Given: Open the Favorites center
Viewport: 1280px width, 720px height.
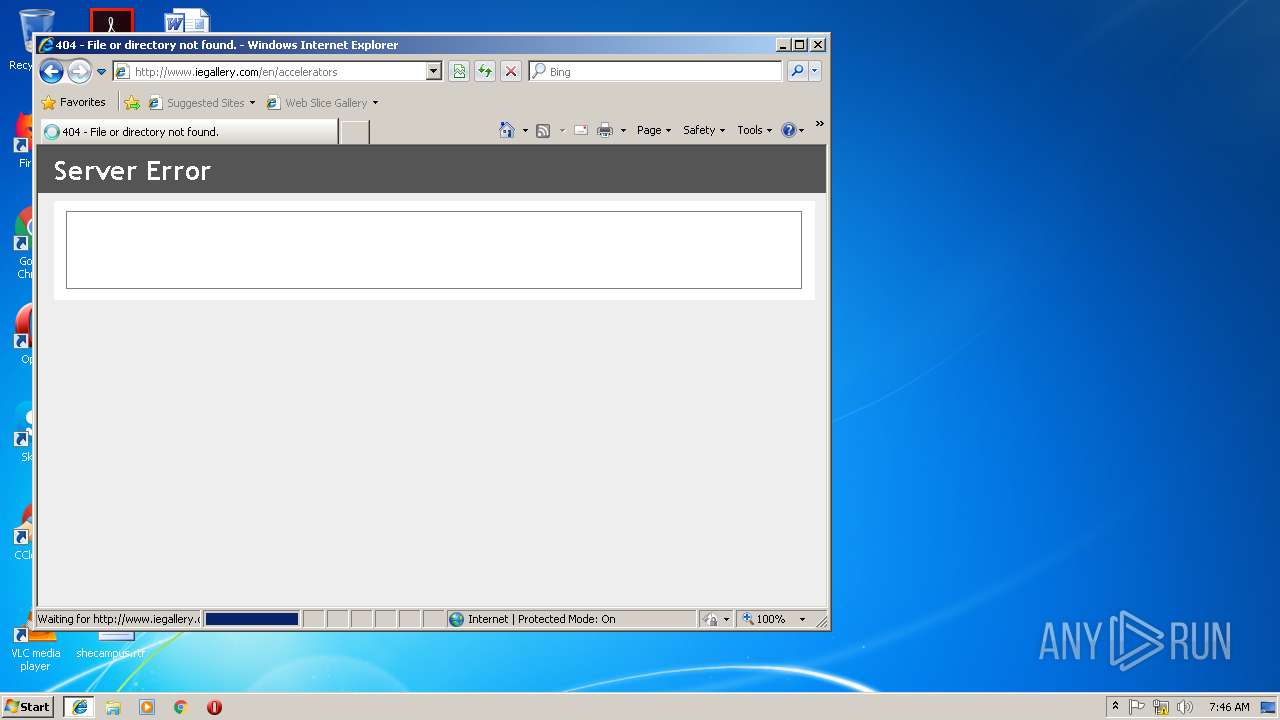Looking at the screenshot, I should click(x=73, y=102).
